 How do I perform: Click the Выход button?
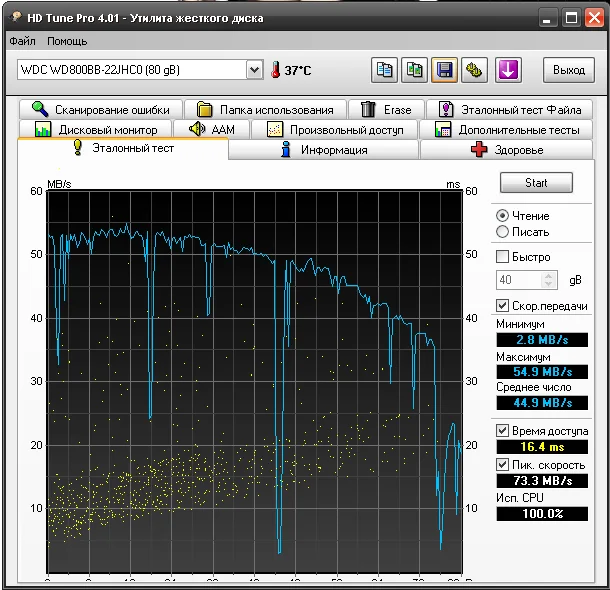(x=569, y=70)
